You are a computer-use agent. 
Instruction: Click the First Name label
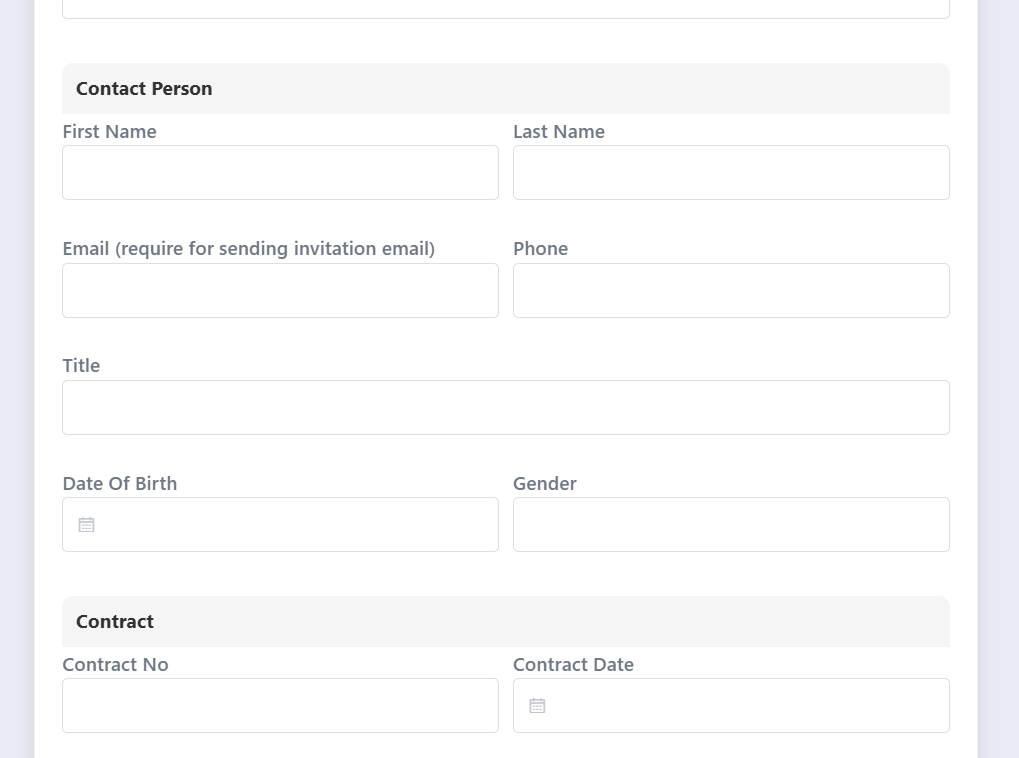click(x=109, y=132)
